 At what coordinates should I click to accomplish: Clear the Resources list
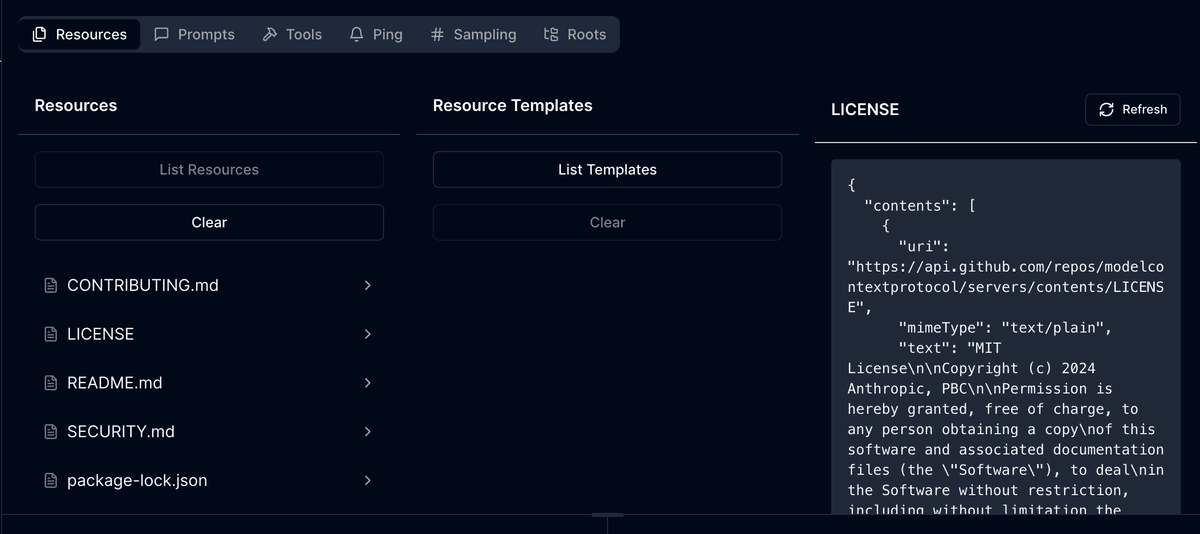pyautogui.click(x=209, y=223)
